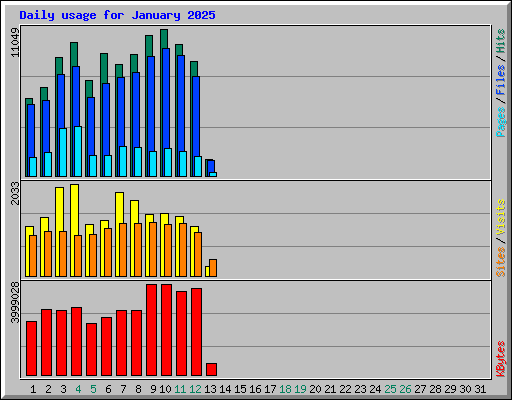Click green weekend day 18 on the axis
The height and width of the screenshot is (400, 512).
285,389
